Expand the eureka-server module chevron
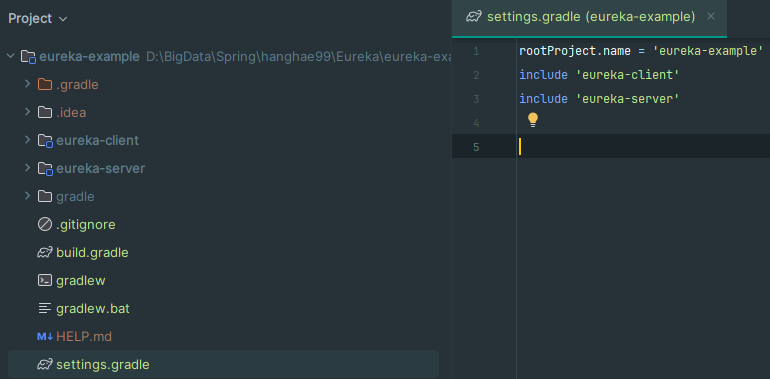Screen dimensions: 770x379 28,168
